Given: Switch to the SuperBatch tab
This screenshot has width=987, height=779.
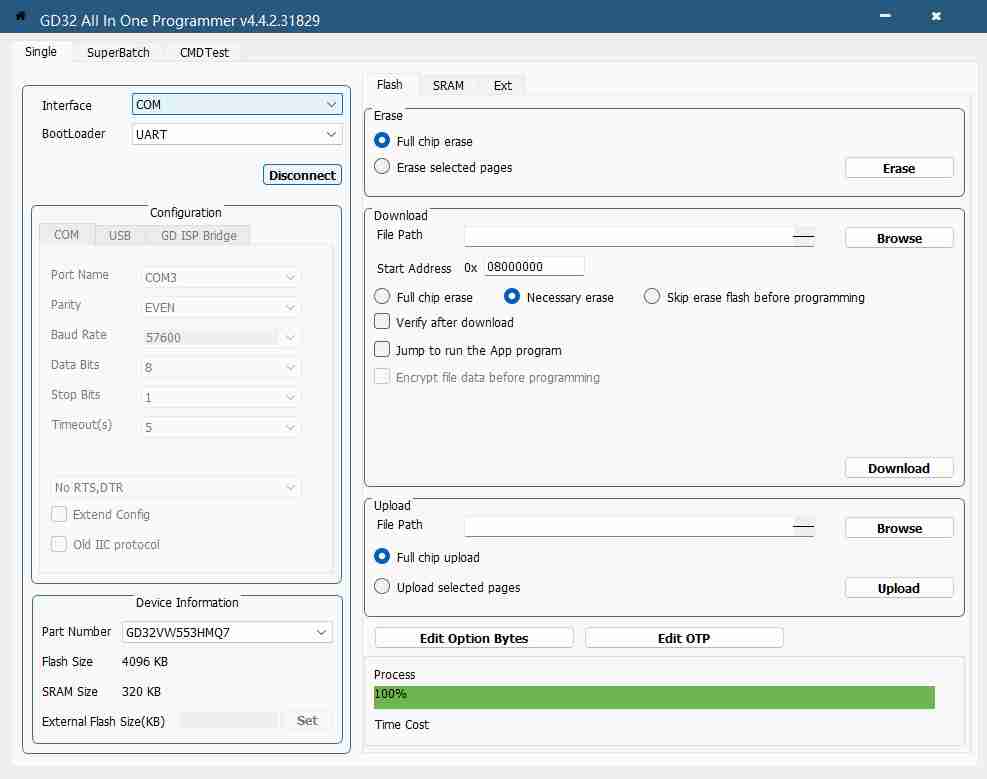Looking at the screenshot, I should pos(118,52).
